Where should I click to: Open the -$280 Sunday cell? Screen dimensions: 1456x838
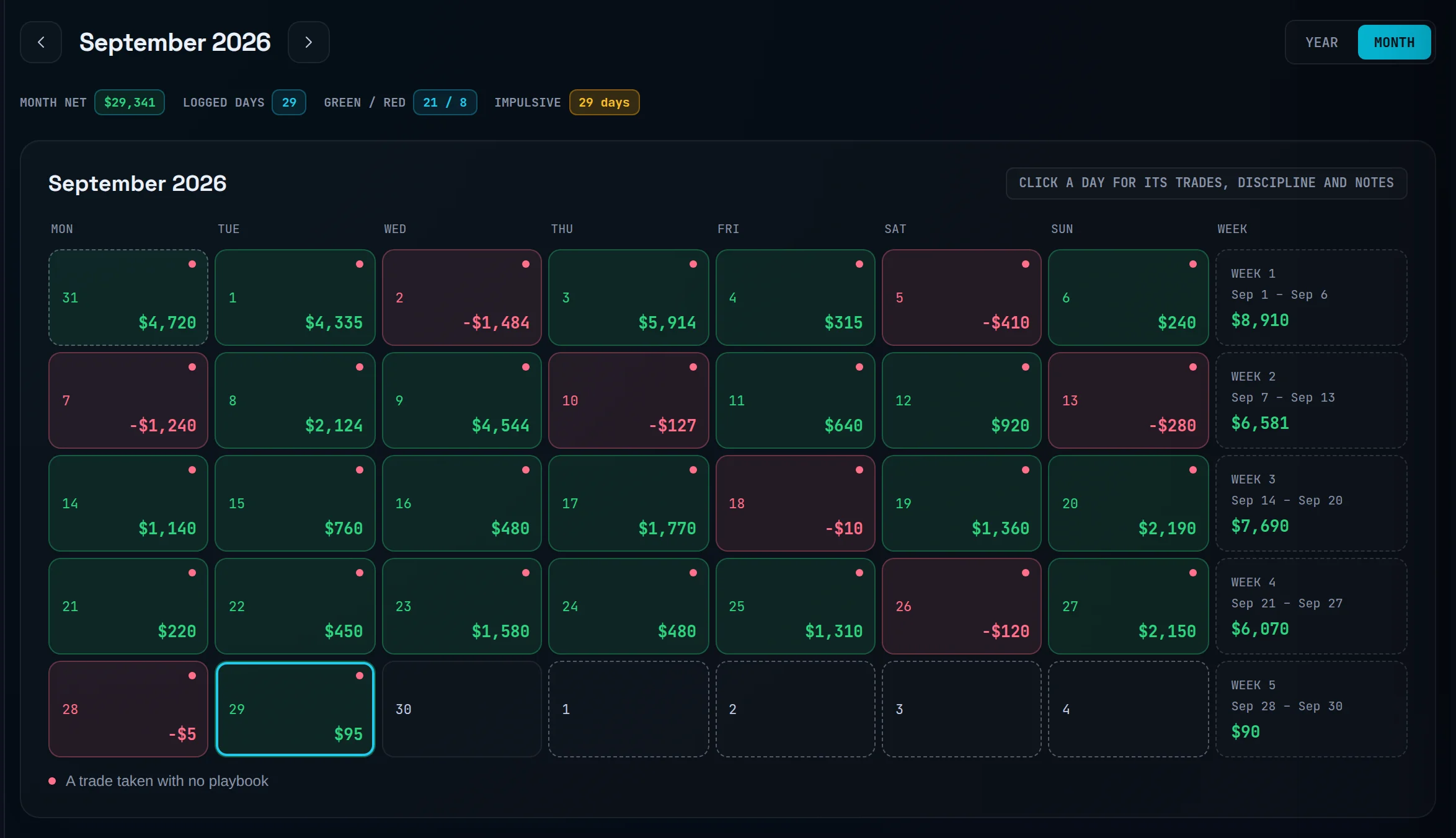click(1129, 400)
